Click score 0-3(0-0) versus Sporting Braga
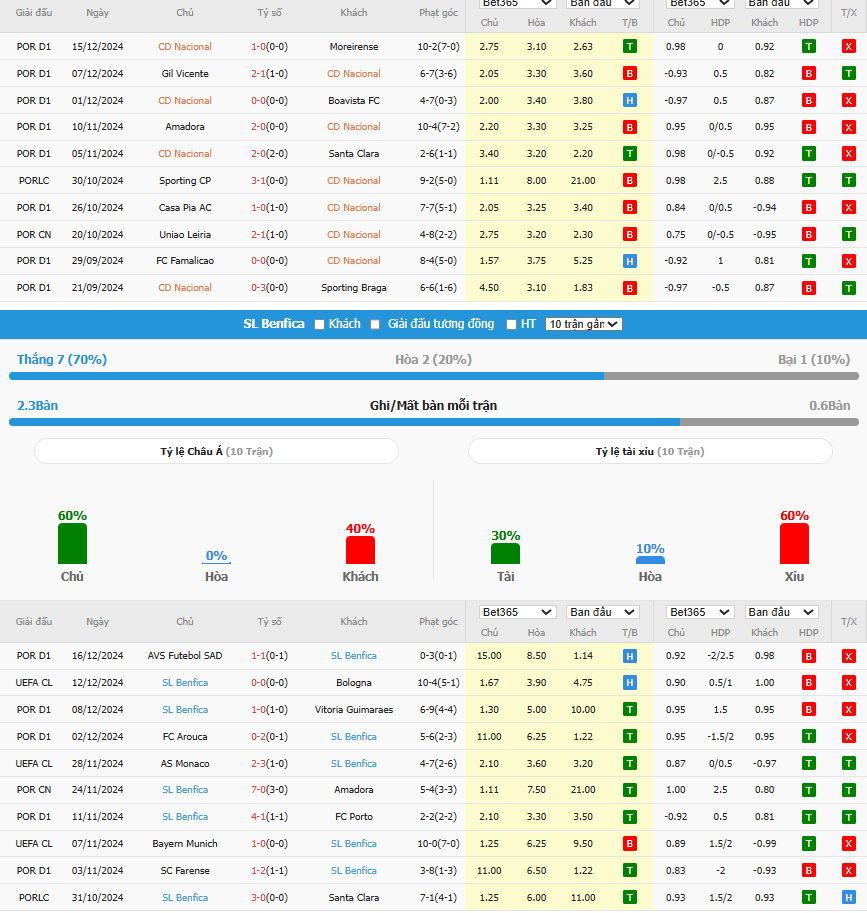This screenshot has height=913, width=867. pyautogui.click(x=269, y=288)
